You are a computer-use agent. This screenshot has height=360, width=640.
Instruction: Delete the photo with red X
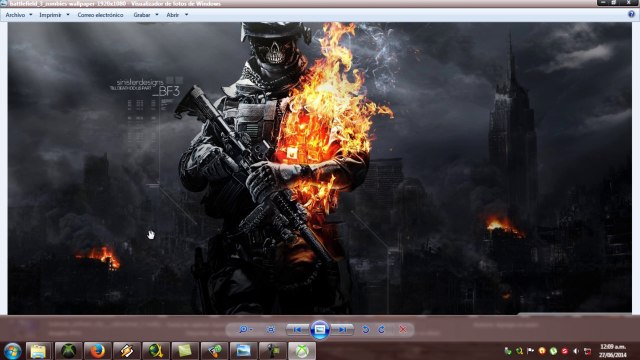click(403, 329)
